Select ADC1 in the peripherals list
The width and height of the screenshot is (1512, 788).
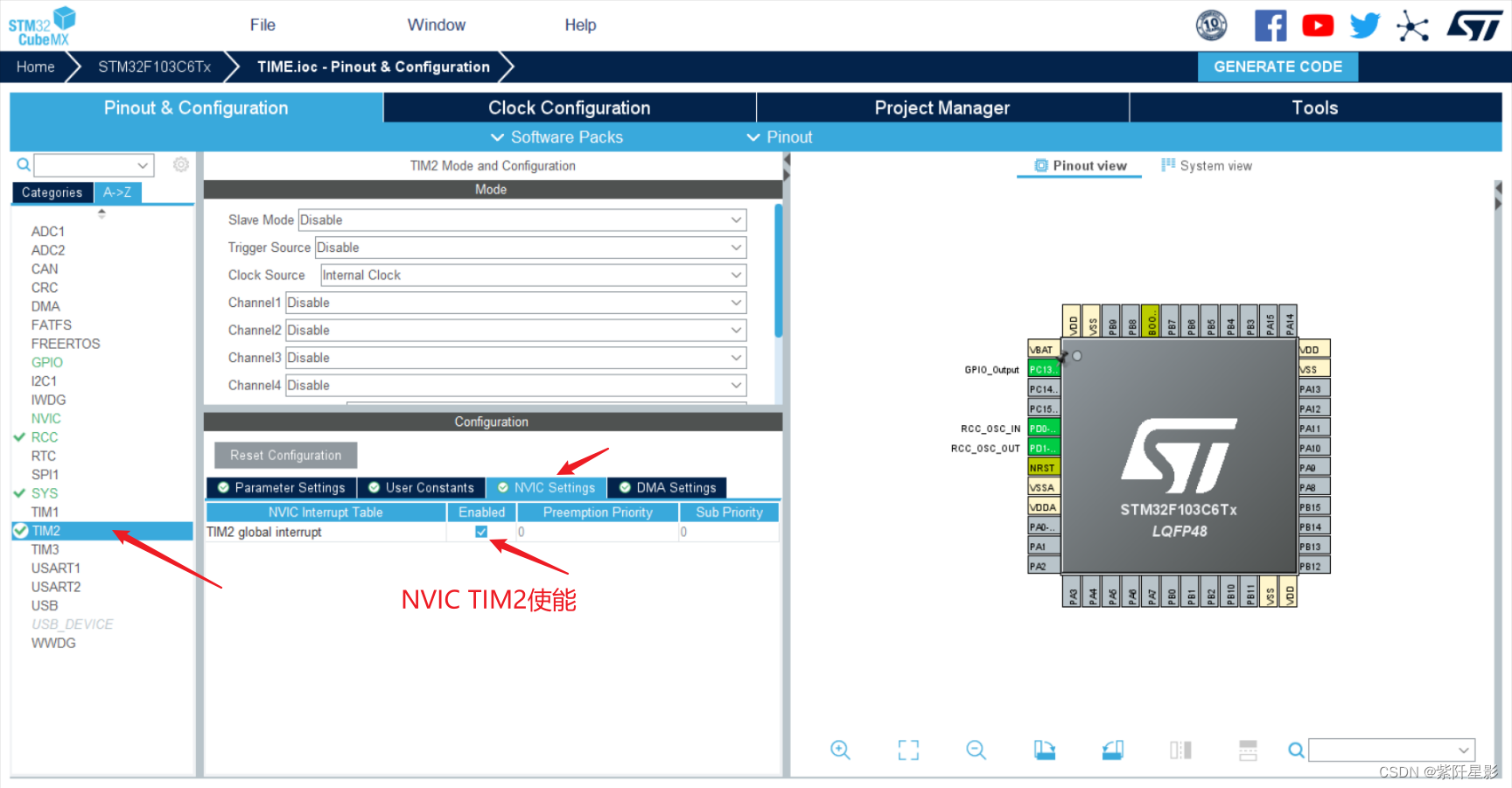(48, 232)
